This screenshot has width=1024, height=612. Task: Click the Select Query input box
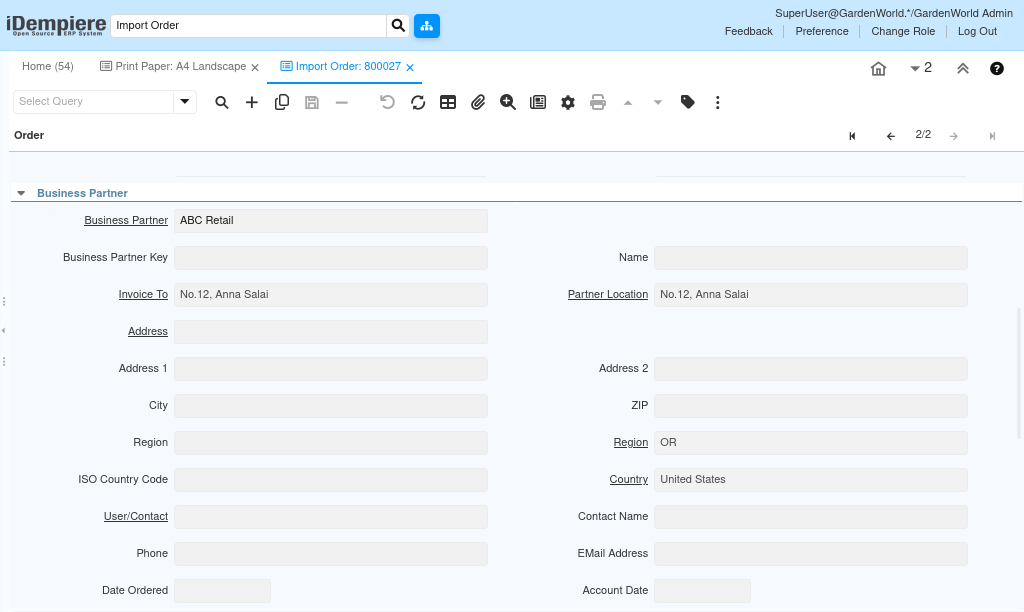point(93,101)
